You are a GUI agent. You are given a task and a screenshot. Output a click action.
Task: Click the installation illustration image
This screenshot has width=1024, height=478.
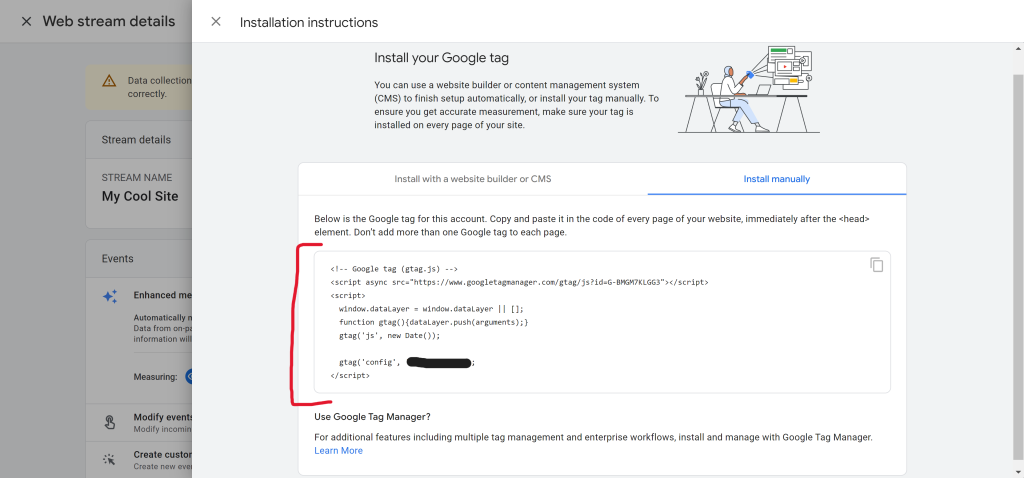748,89
